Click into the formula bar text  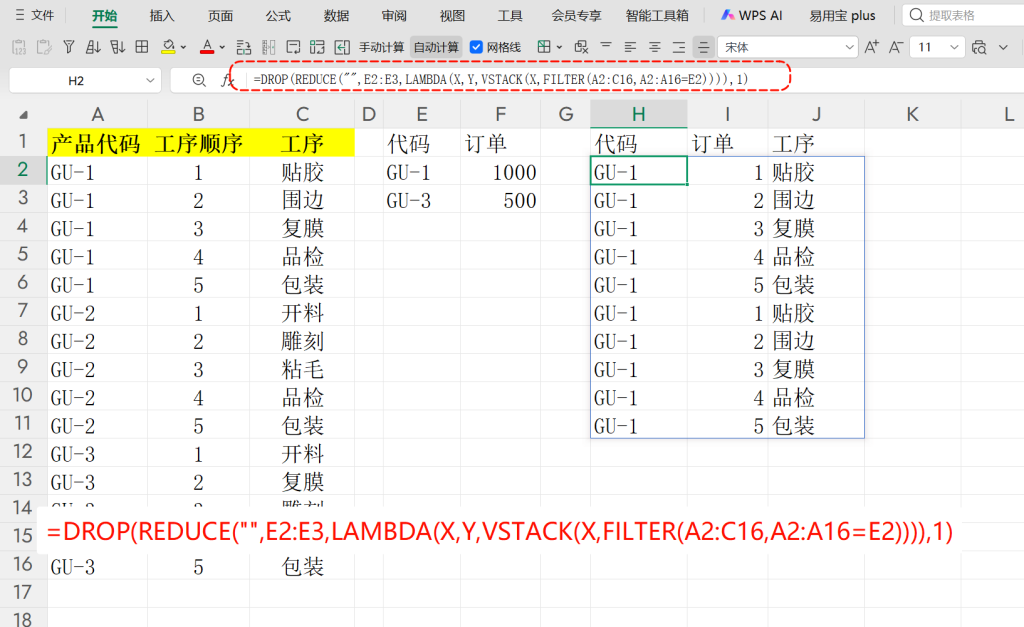[x=500, y=80]
